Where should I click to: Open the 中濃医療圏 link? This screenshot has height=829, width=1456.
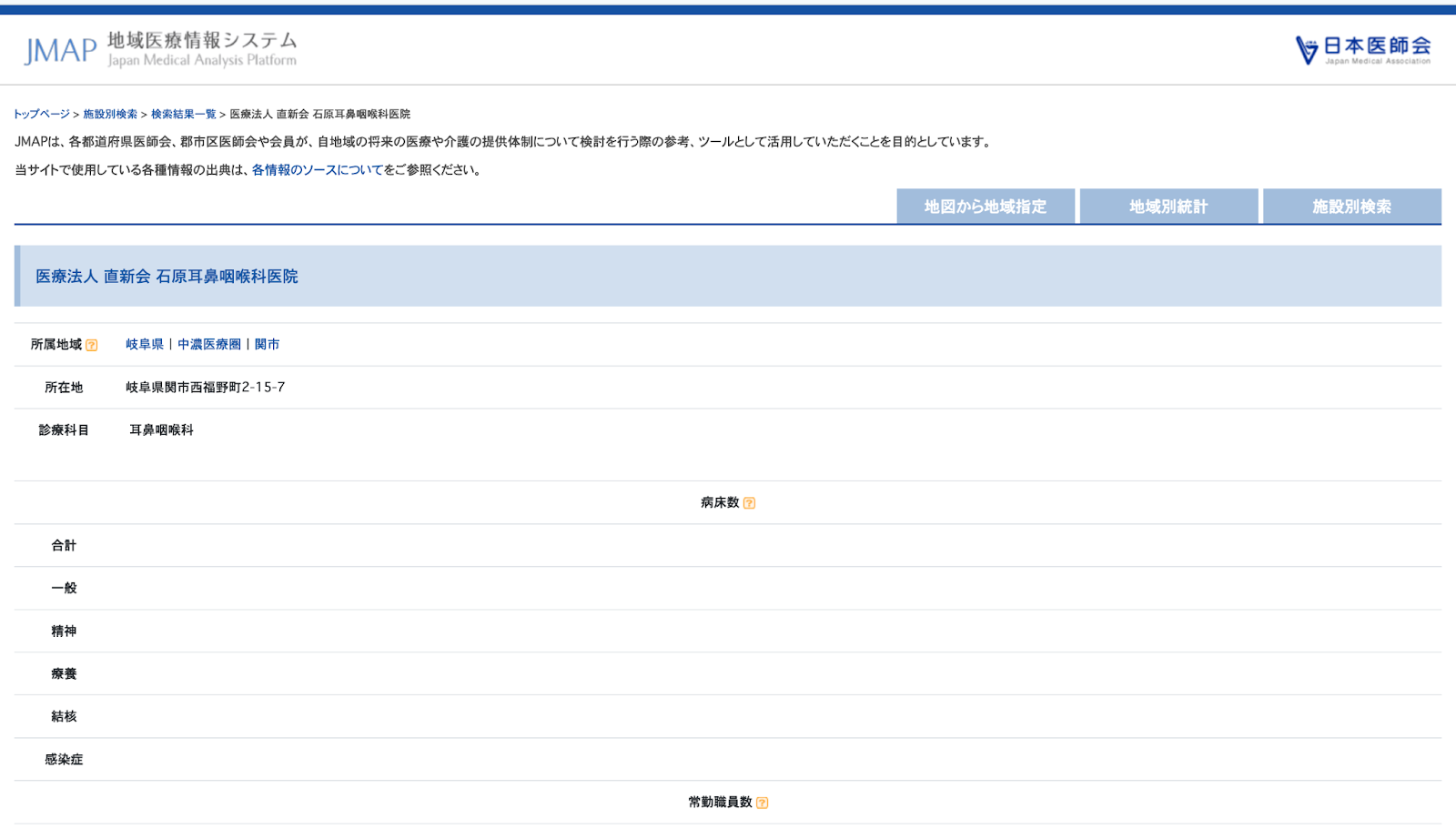(x=209, y=344)
